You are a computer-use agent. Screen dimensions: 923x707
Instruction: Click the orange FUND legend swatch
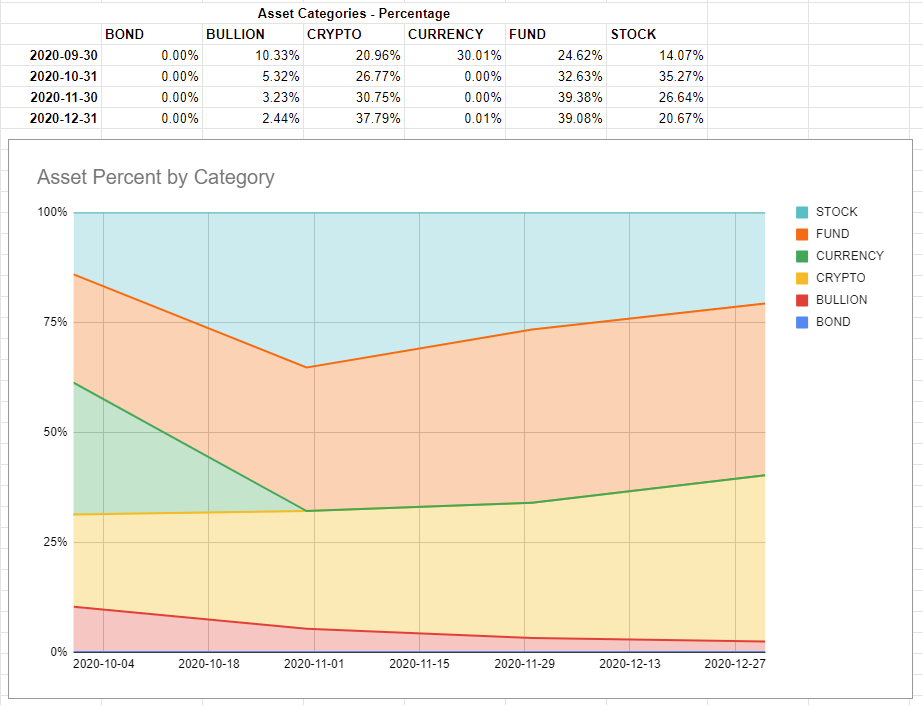tap(802, 234)
